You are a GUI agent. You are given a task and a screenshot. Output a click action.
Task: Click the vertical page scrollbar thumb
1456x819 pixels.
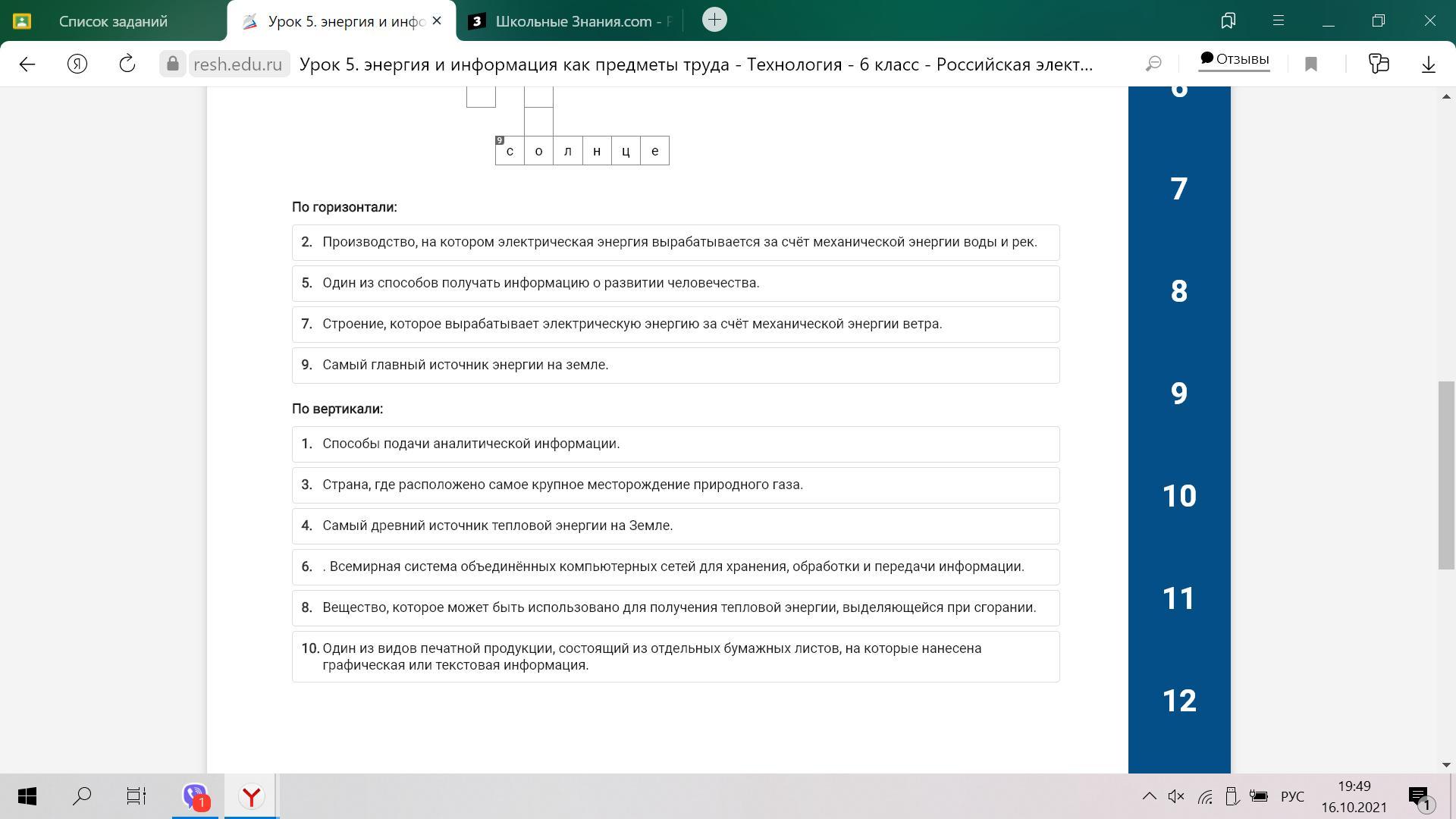click(1446, 475)
